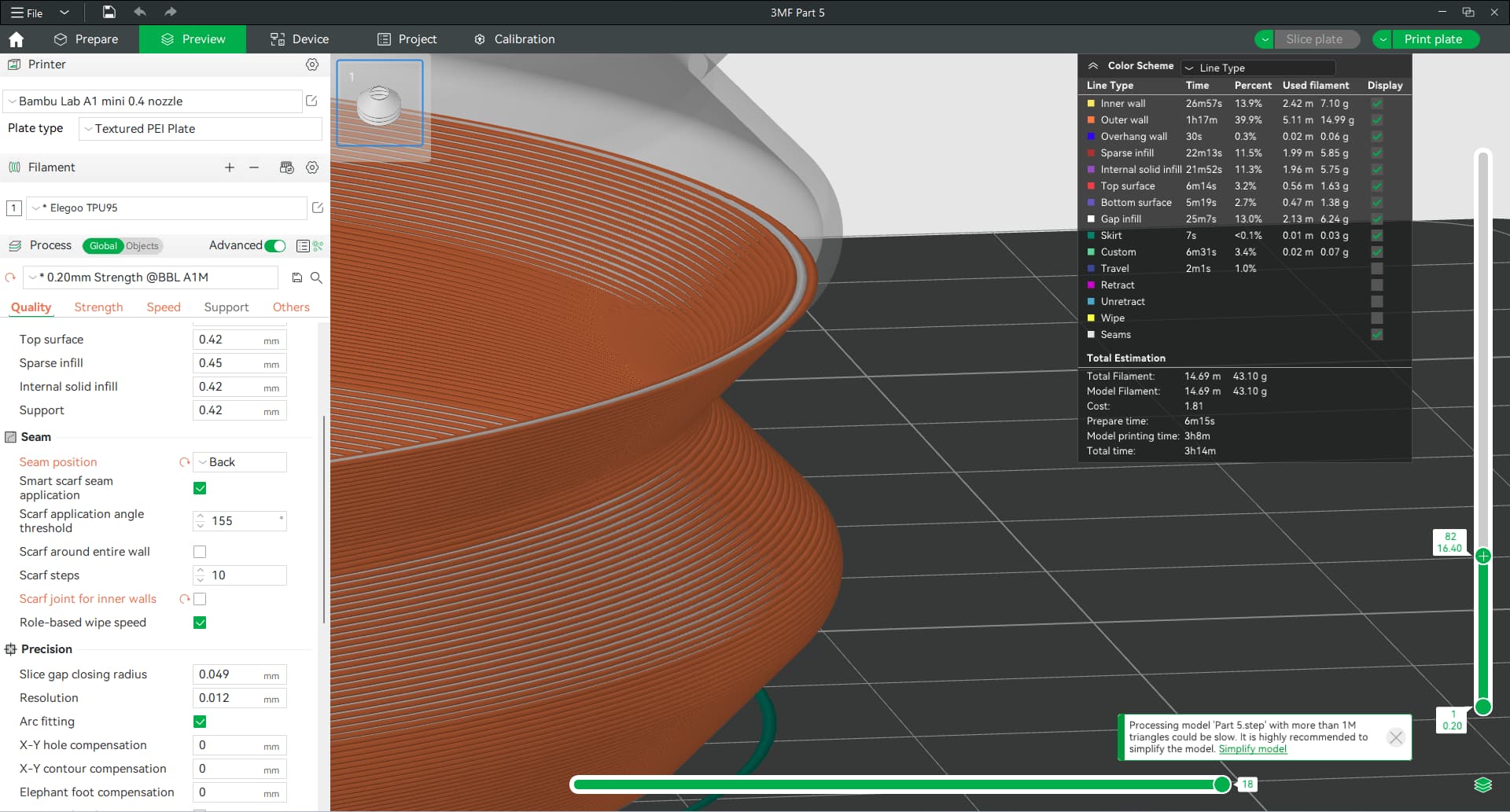Edit the Elegoo TPU95 filament preset

[x=318, y=208]
